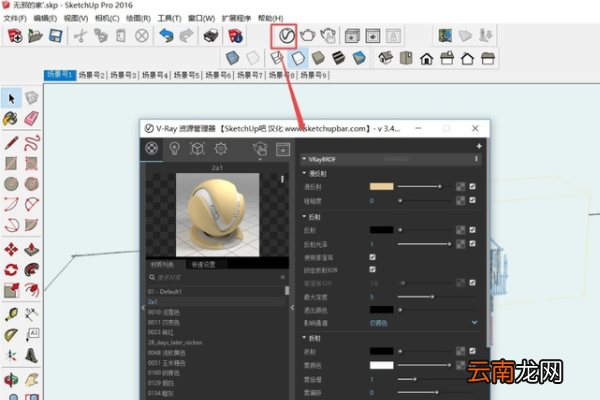600x400 pixels.
Task: Click the diffuse beige color swatch
Action: coord(382,186)
